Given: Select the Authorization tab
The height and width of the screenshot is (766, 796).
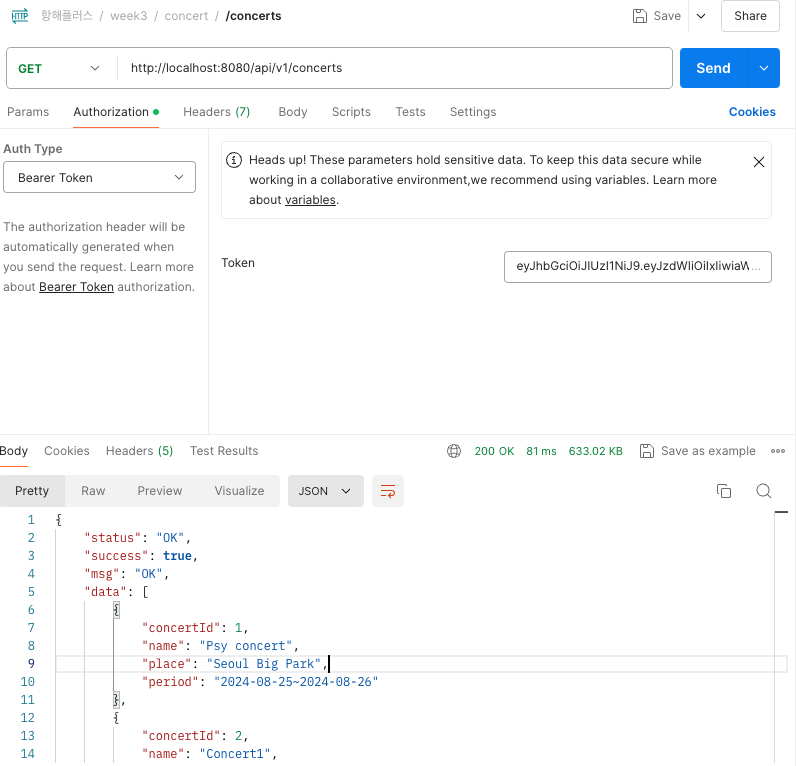Looking at the screenshot, I should click(116, 112).
